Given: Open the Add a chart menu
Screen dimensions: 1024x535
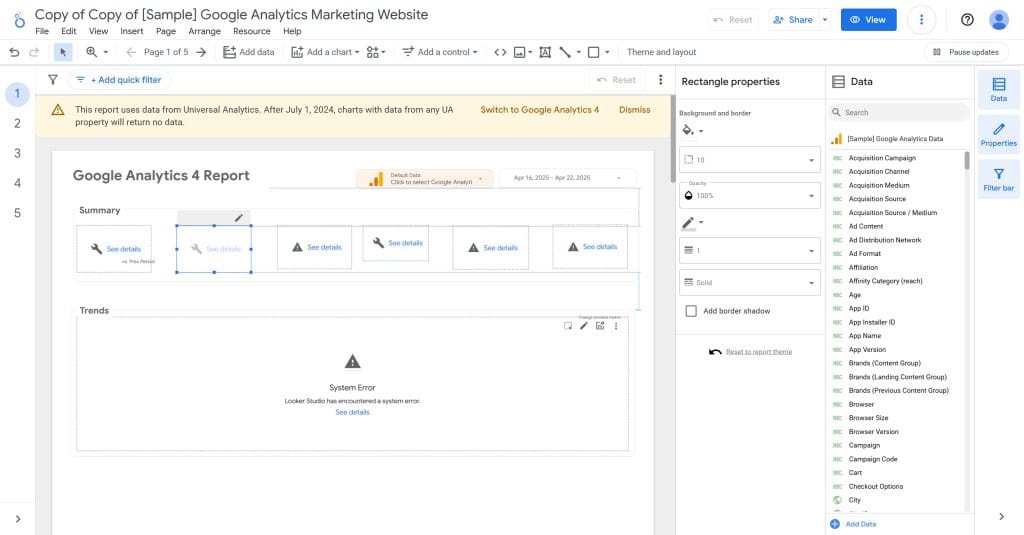Looking at the screenshot, I should (x=325, y=52).
